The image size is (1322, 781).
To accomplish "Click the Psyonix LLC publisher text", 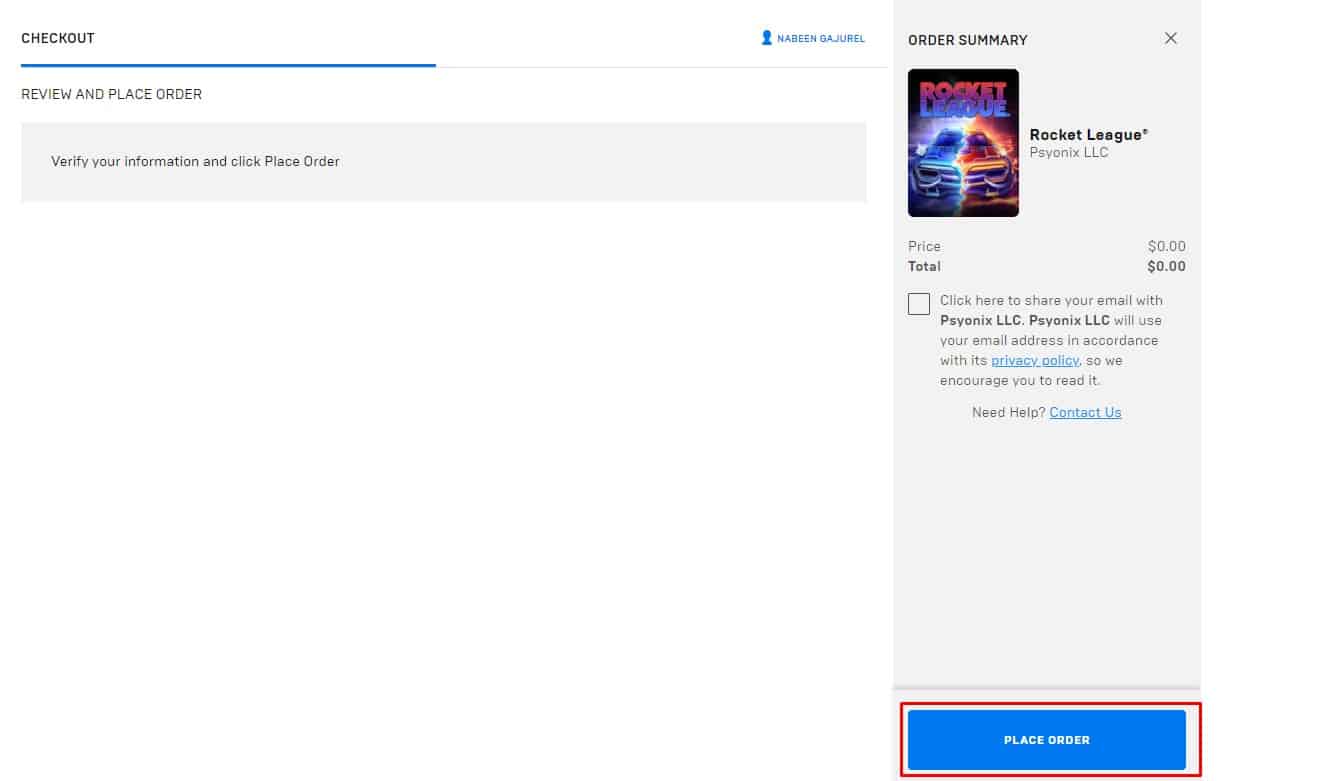I will pyautogui.click(x=1069, y=152).
